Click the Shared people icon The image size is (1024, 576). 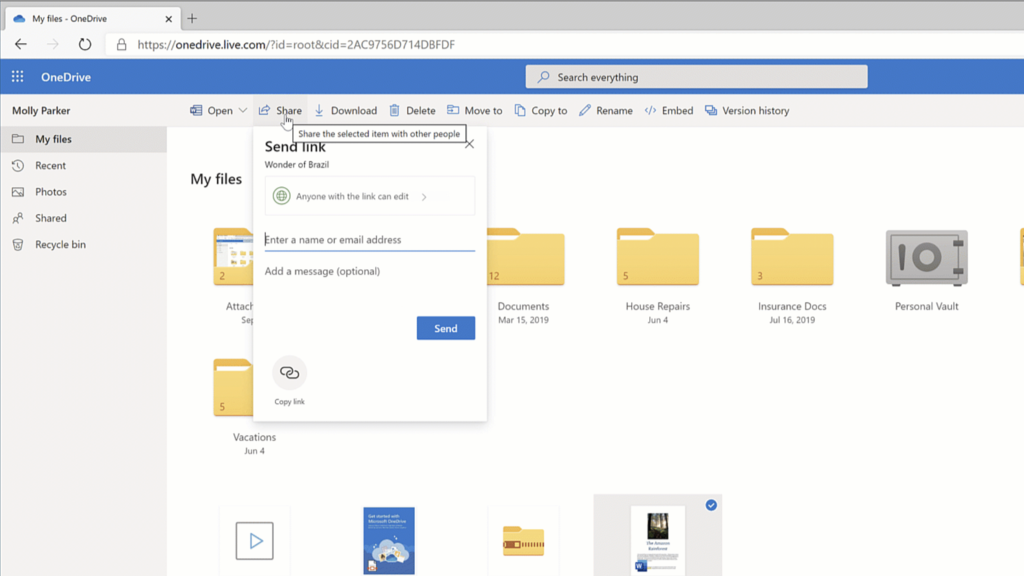pyautogui.click(x=18, y=218)
